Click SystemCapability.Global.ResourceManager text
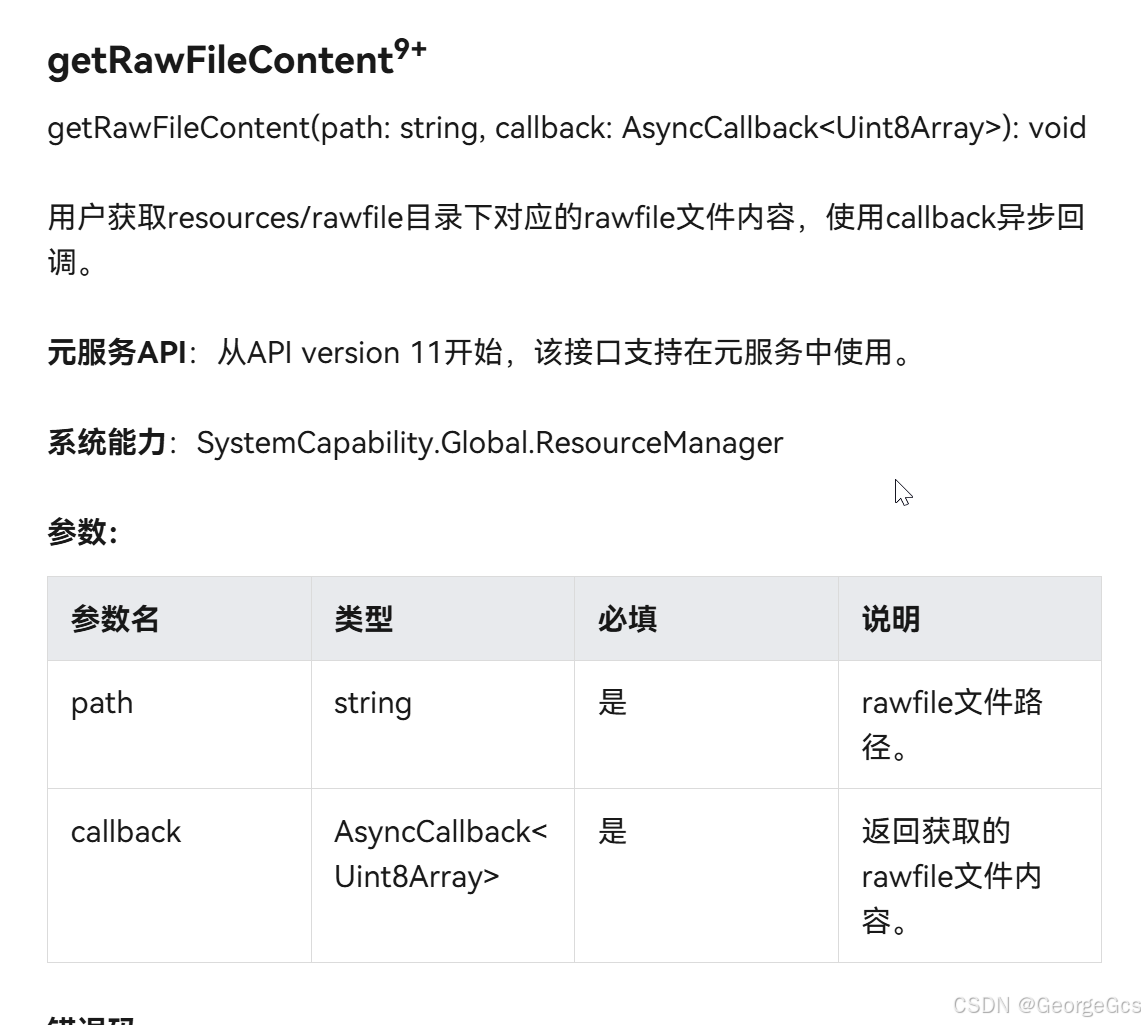Image resolution: width=1145 pixels, height=1025 pixels. 489,442
